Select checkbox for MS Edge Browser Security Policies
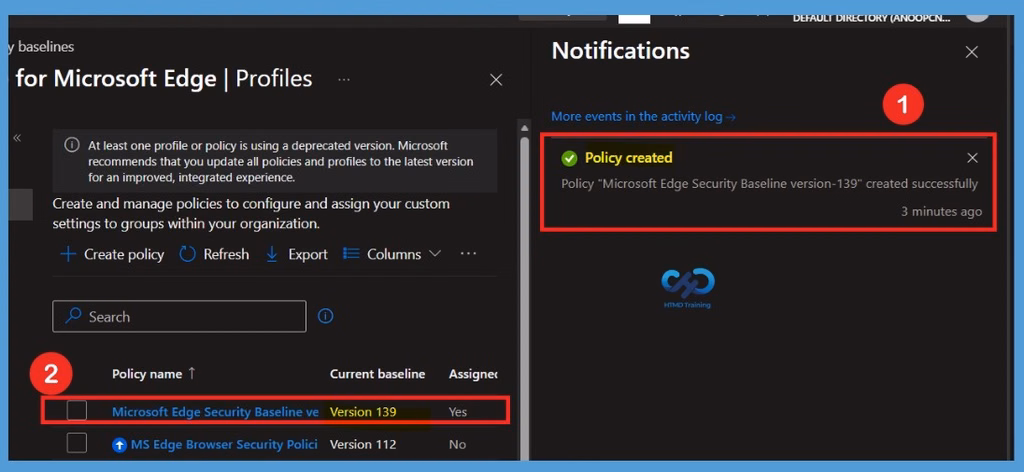Viewport: 1024px width, 472px height. point(77,443)
